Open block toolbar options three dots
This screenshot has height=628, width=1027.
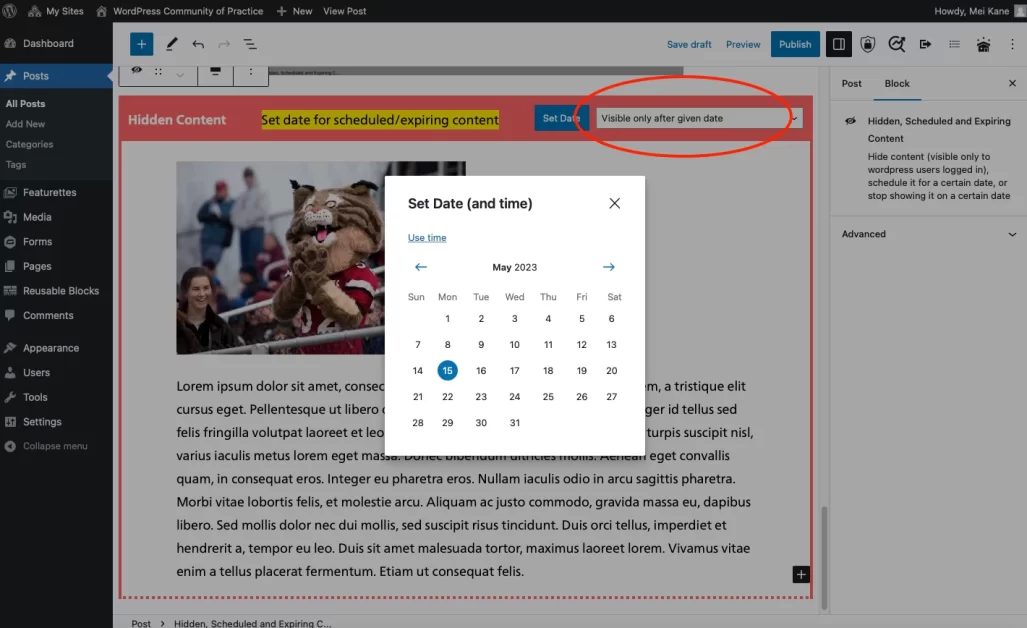pyautogui.click(x=251, y=71)
